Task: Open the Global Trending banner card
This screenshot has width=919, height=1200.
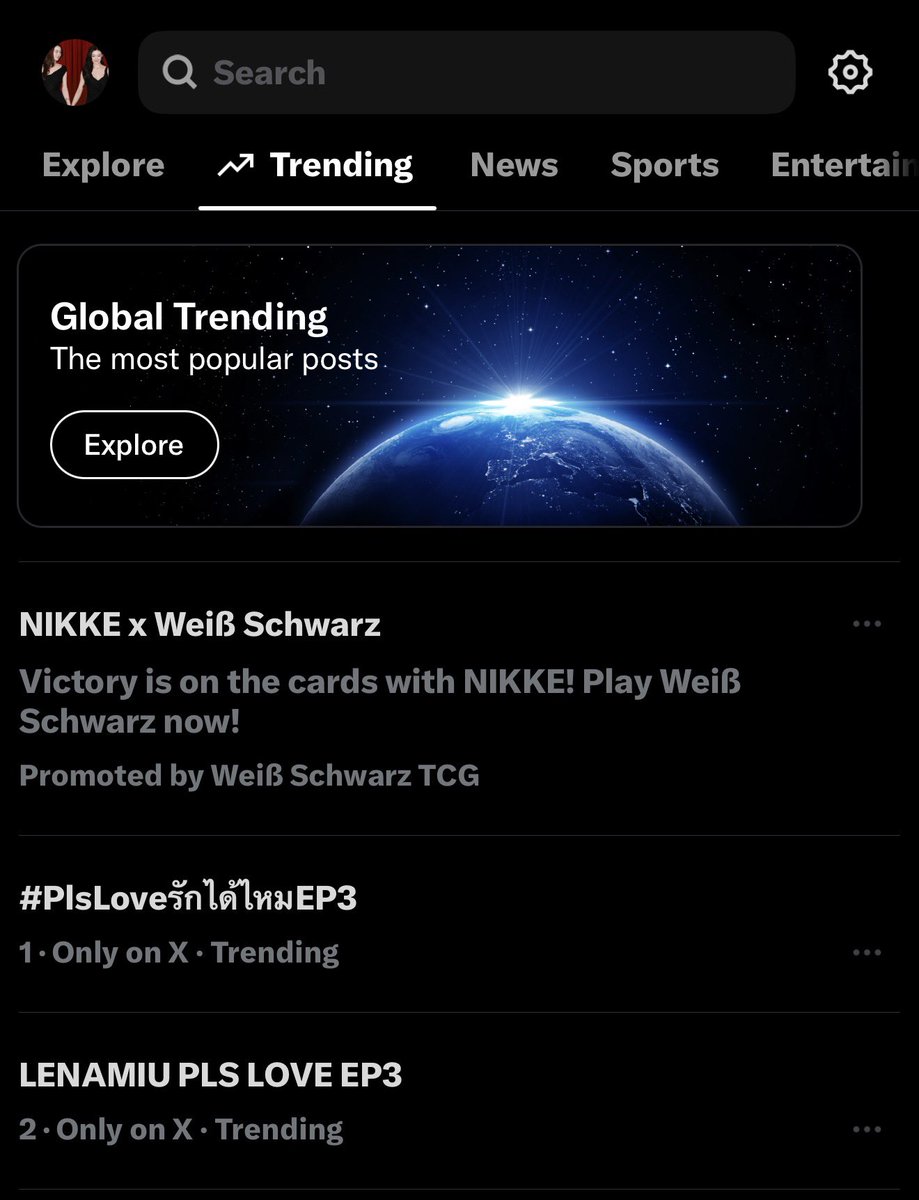Action: pos(439,386)
